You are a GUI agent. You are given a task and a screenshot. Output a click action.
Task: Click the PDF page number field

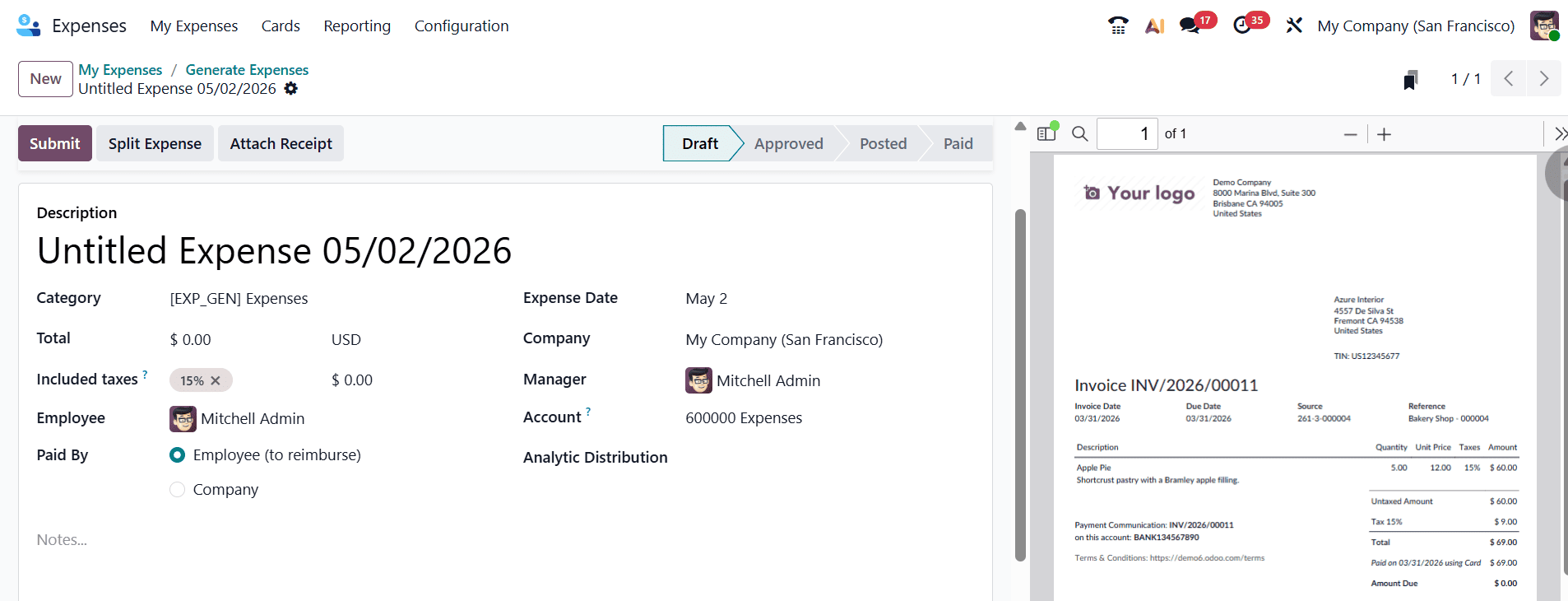(1127, 133)
